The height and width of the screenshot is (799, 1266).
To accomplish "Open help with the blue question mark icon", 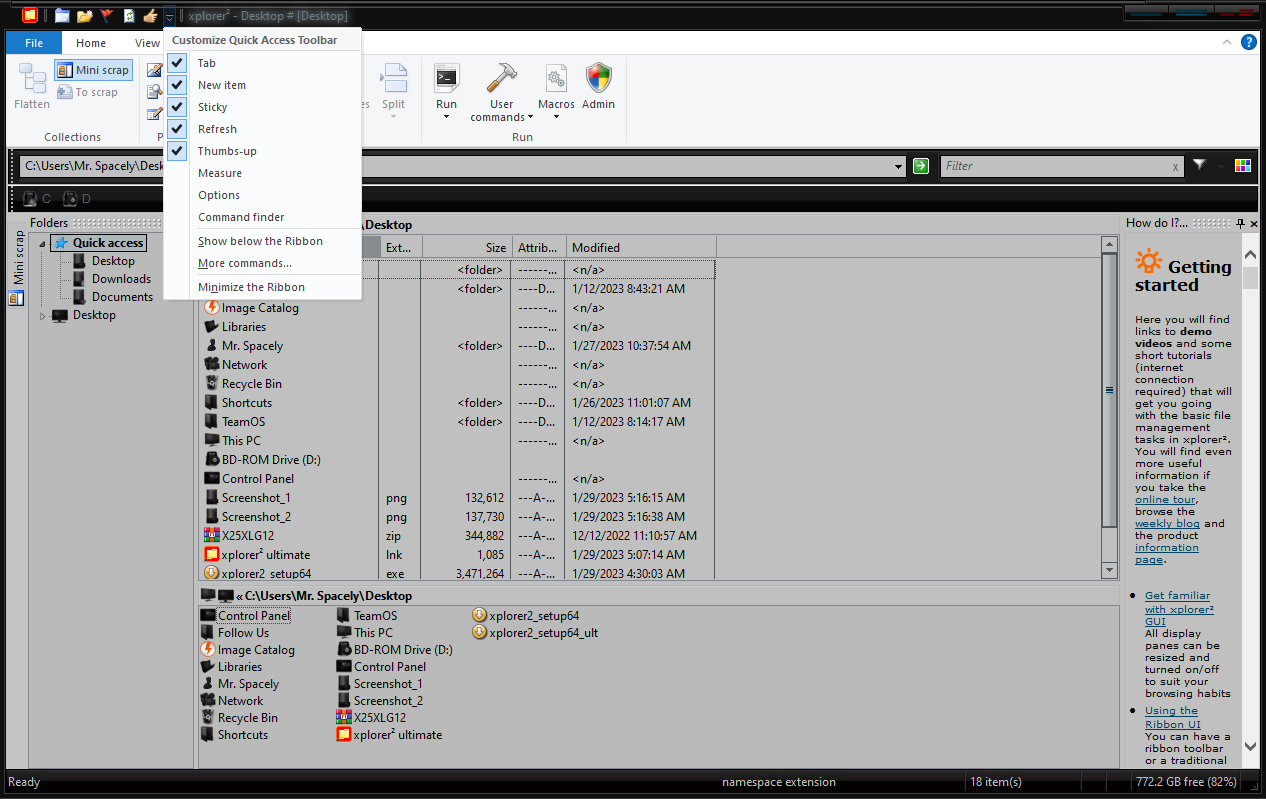I will [1249, 42].
